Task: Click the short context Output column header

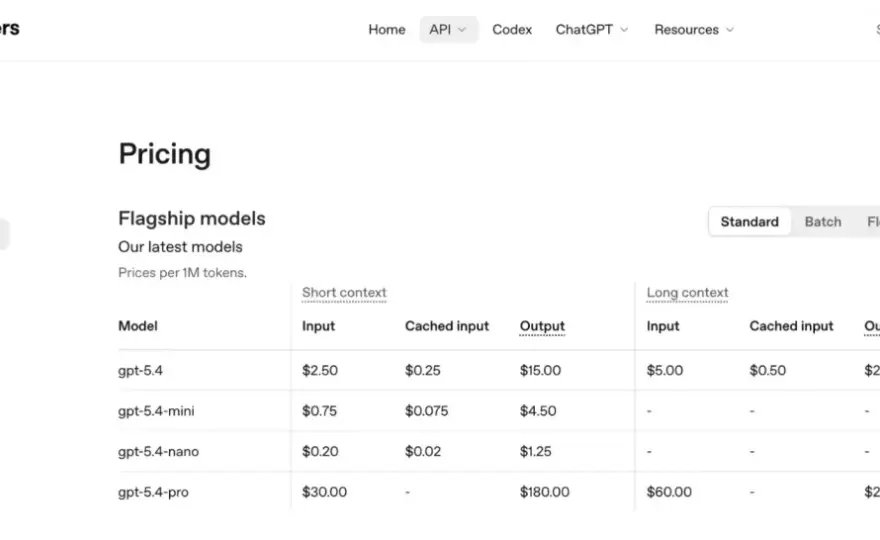Action: [542, 326]
